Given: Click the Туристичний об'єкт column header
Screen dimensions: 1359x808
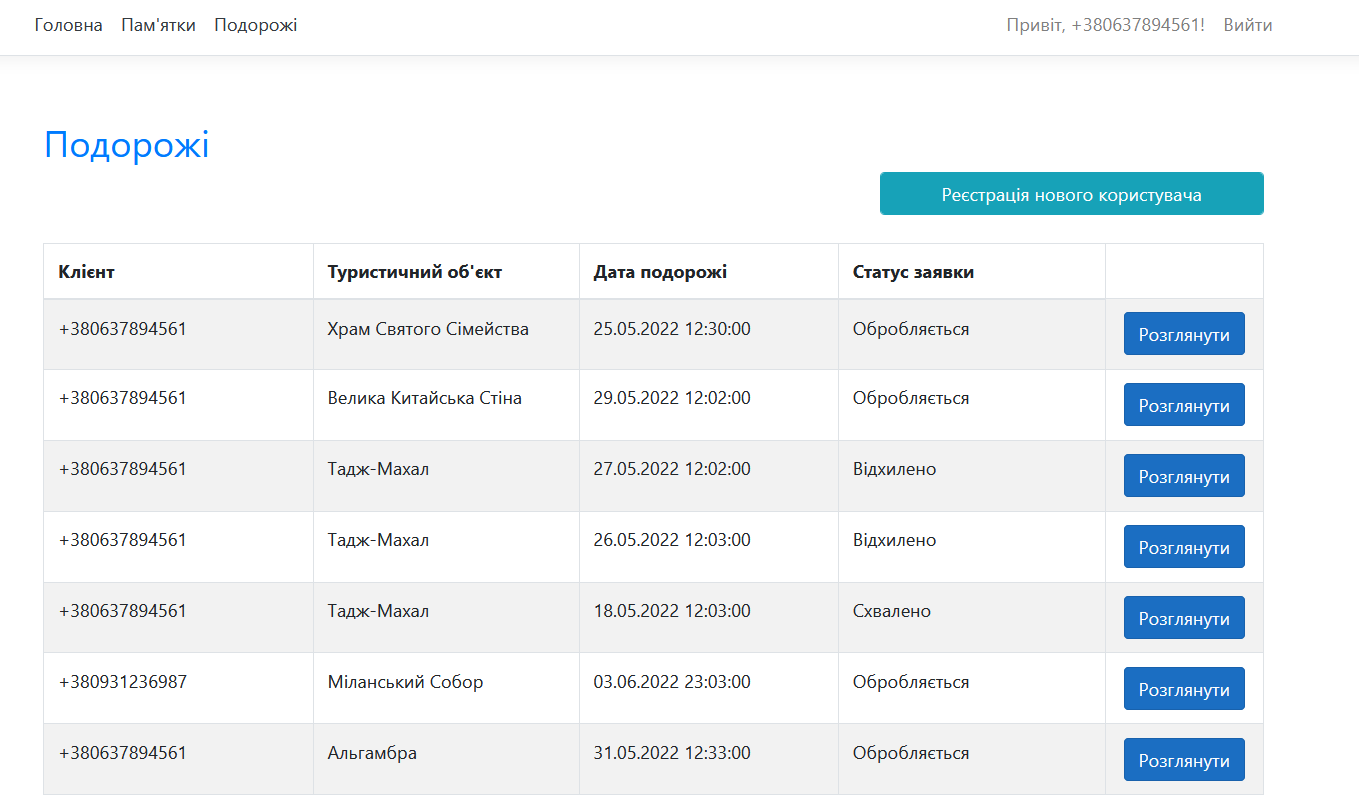Looking at the screenshot, I should coord(415,272).
